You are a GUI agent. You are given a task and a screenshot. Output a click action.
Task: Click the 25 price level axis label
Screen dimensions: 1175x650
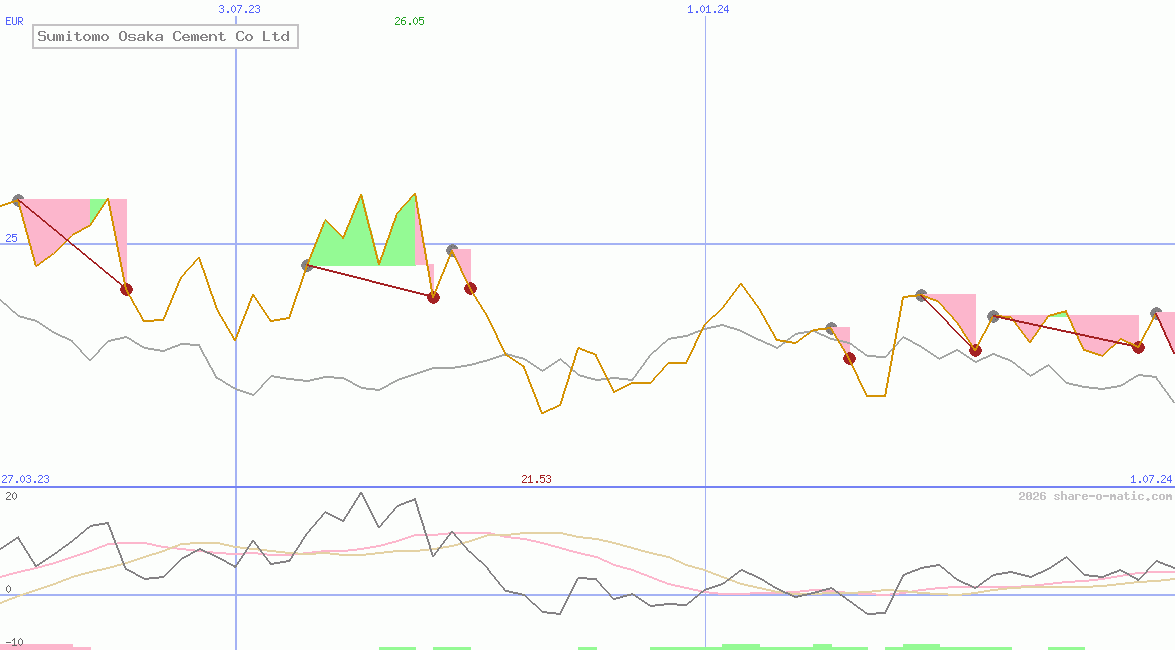(11, 238)
